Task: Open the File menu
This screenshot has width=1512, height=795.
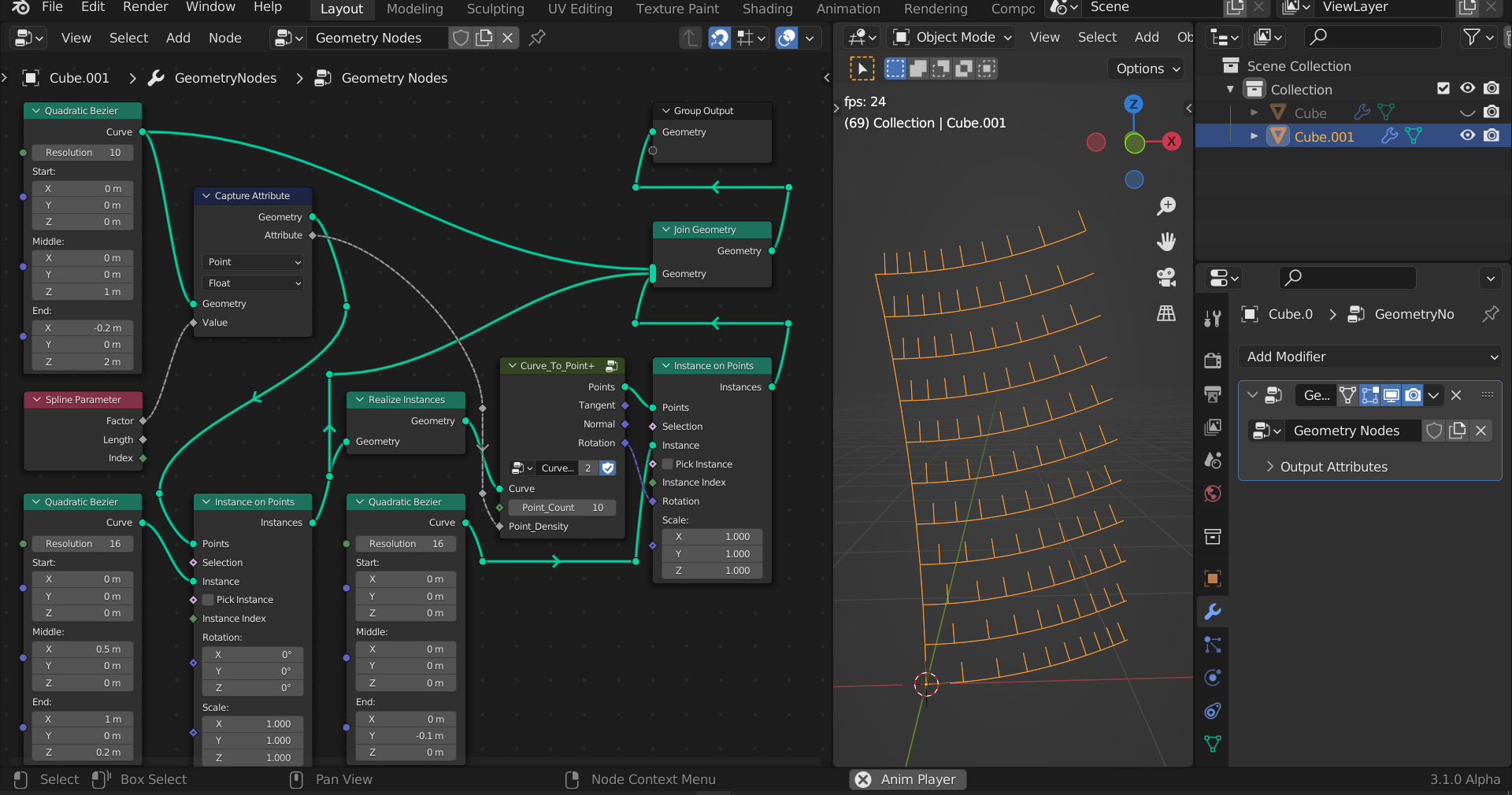Action: point(52,7)
